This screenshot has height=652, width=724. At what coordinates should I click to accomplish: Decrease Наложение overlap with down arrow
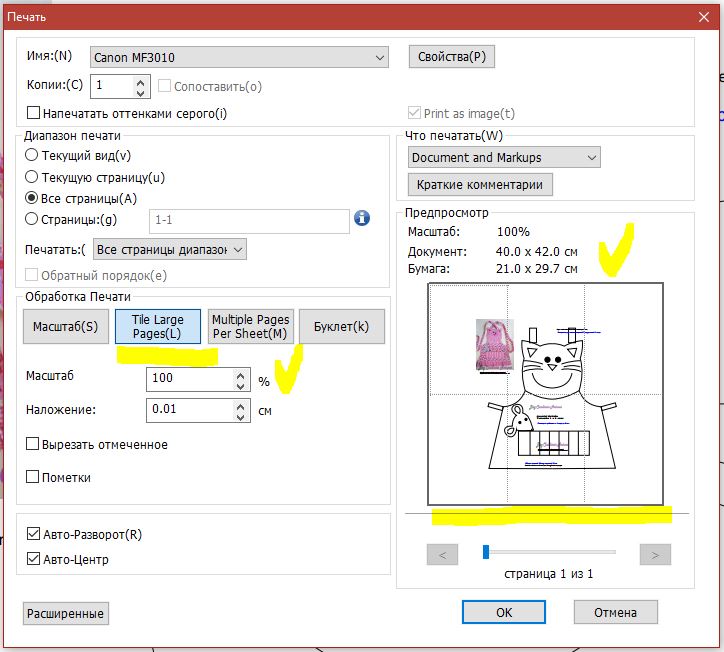(241, 417)
